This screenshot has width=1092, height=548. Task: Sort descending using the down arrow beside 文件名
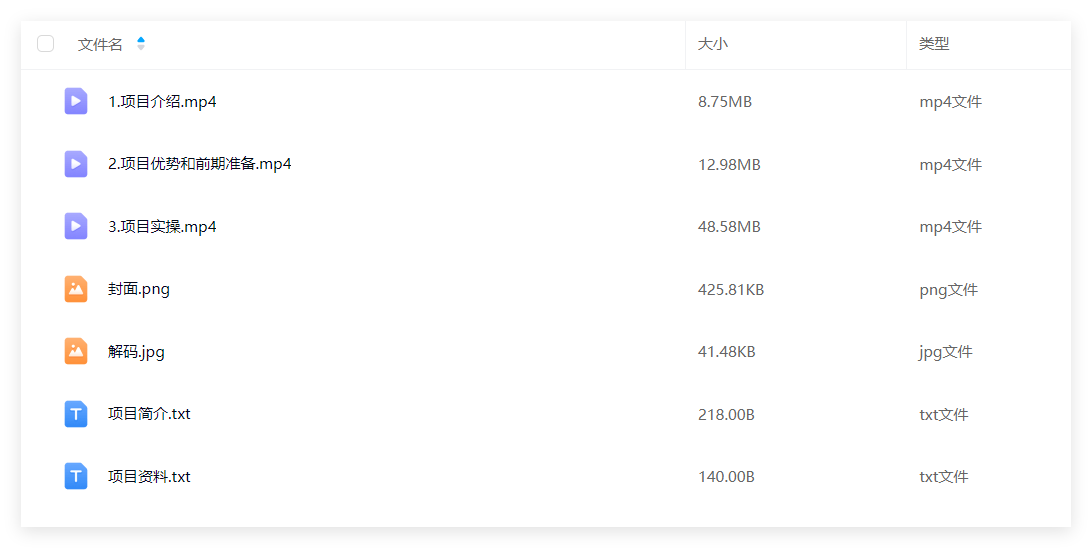[x=141, y=47]
